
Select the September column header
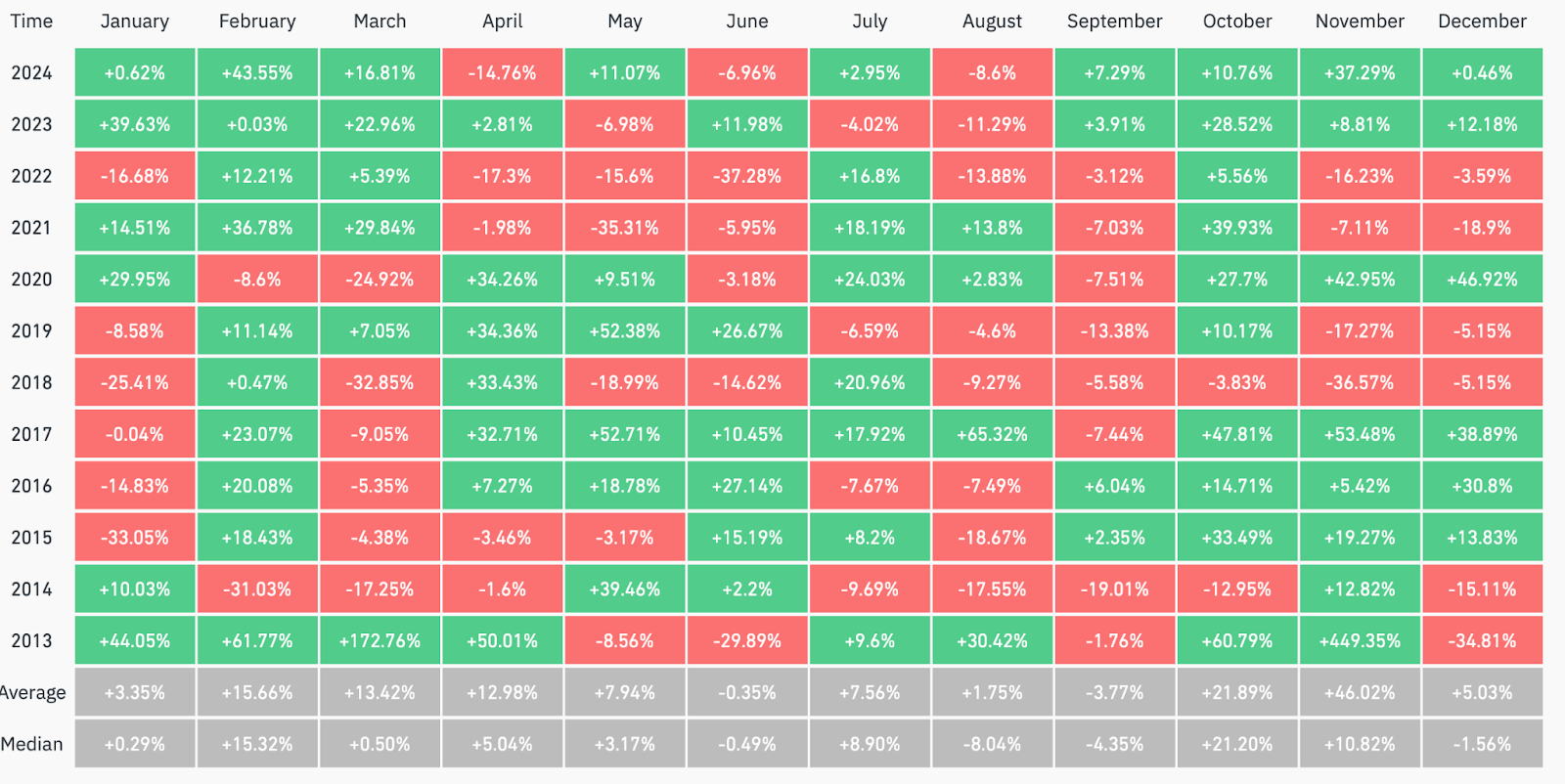click(1114, 22)
